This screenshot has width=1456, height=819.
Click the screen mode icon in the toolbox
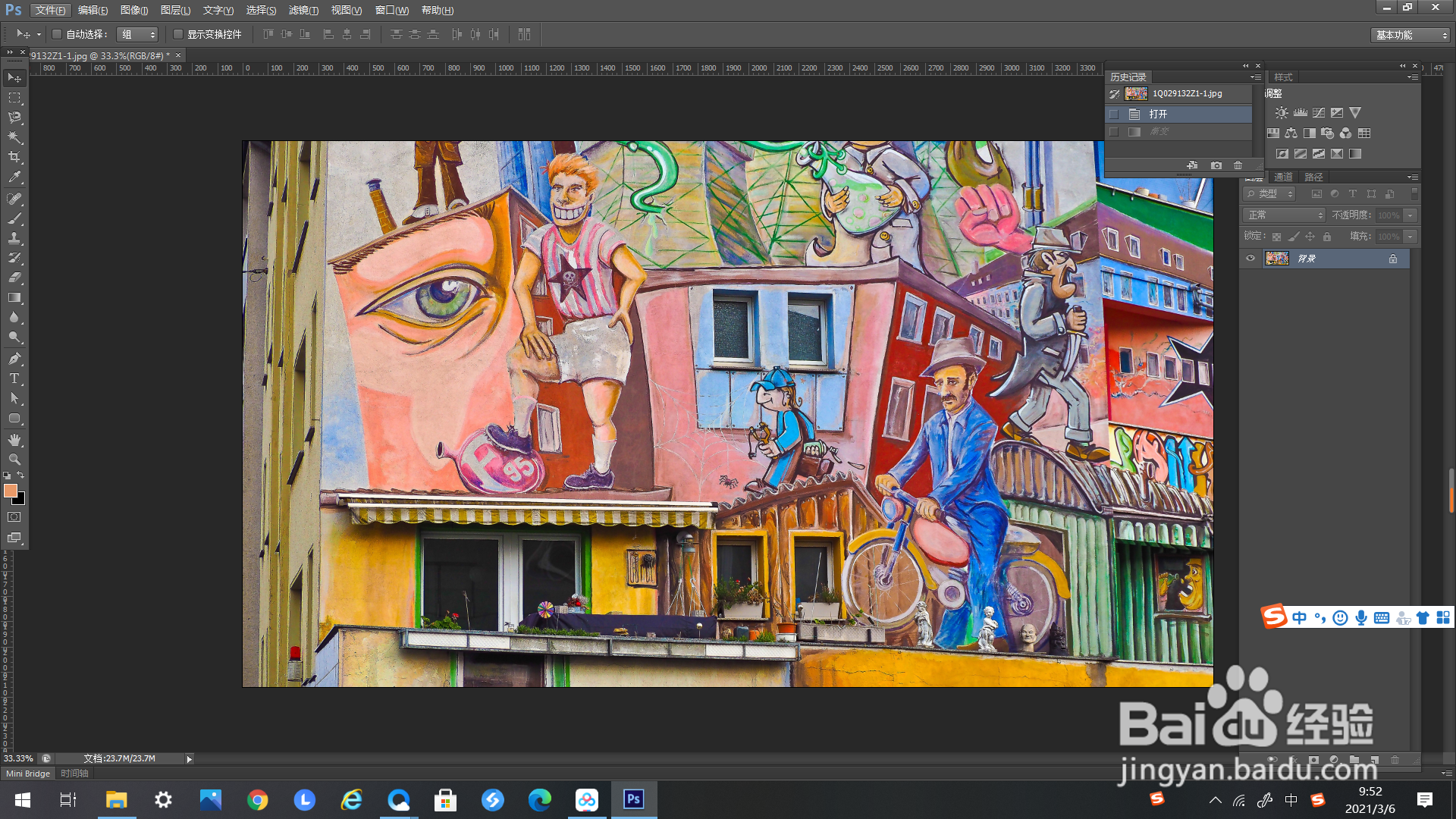point(14,538)
